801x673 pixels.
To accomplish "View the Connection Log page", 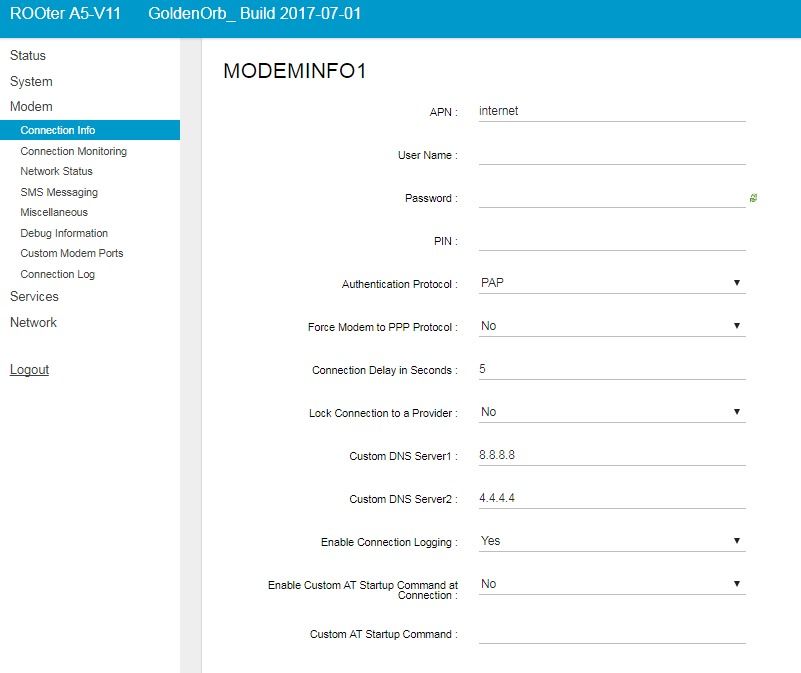I will [57, 274].
